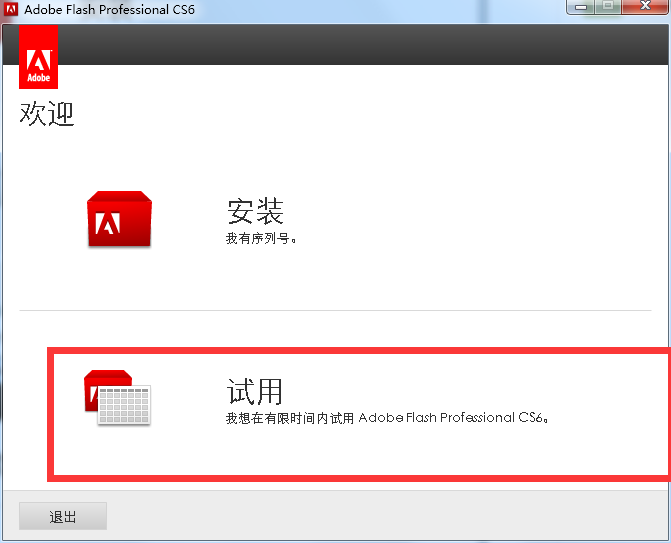This screenshot has height=543, width=671.
Task: Minimize the installer window
Action: pyautogui.click(x=582, y=7)
